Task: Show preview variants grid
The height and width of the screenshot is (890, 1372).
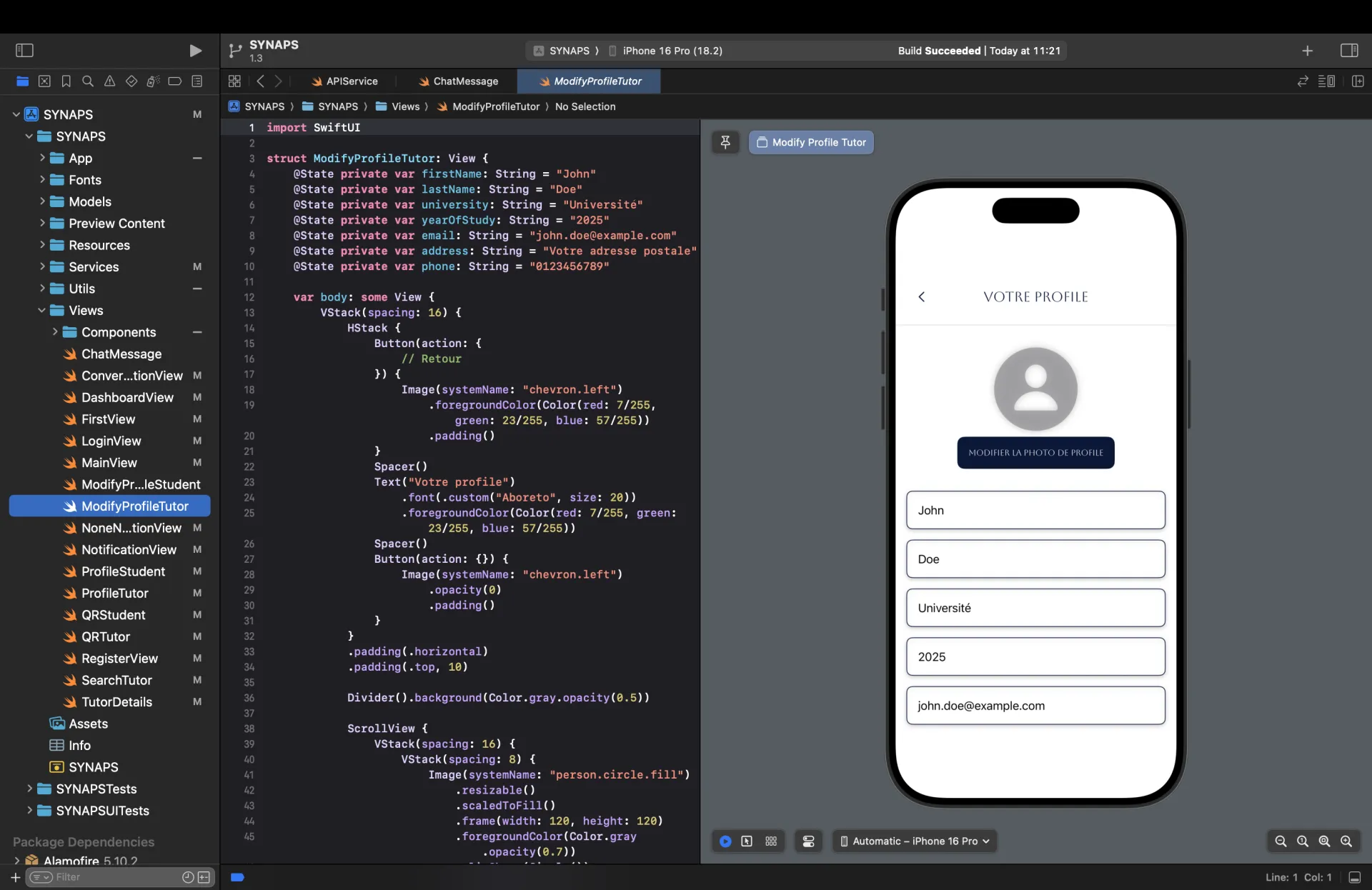Action: 771,841
